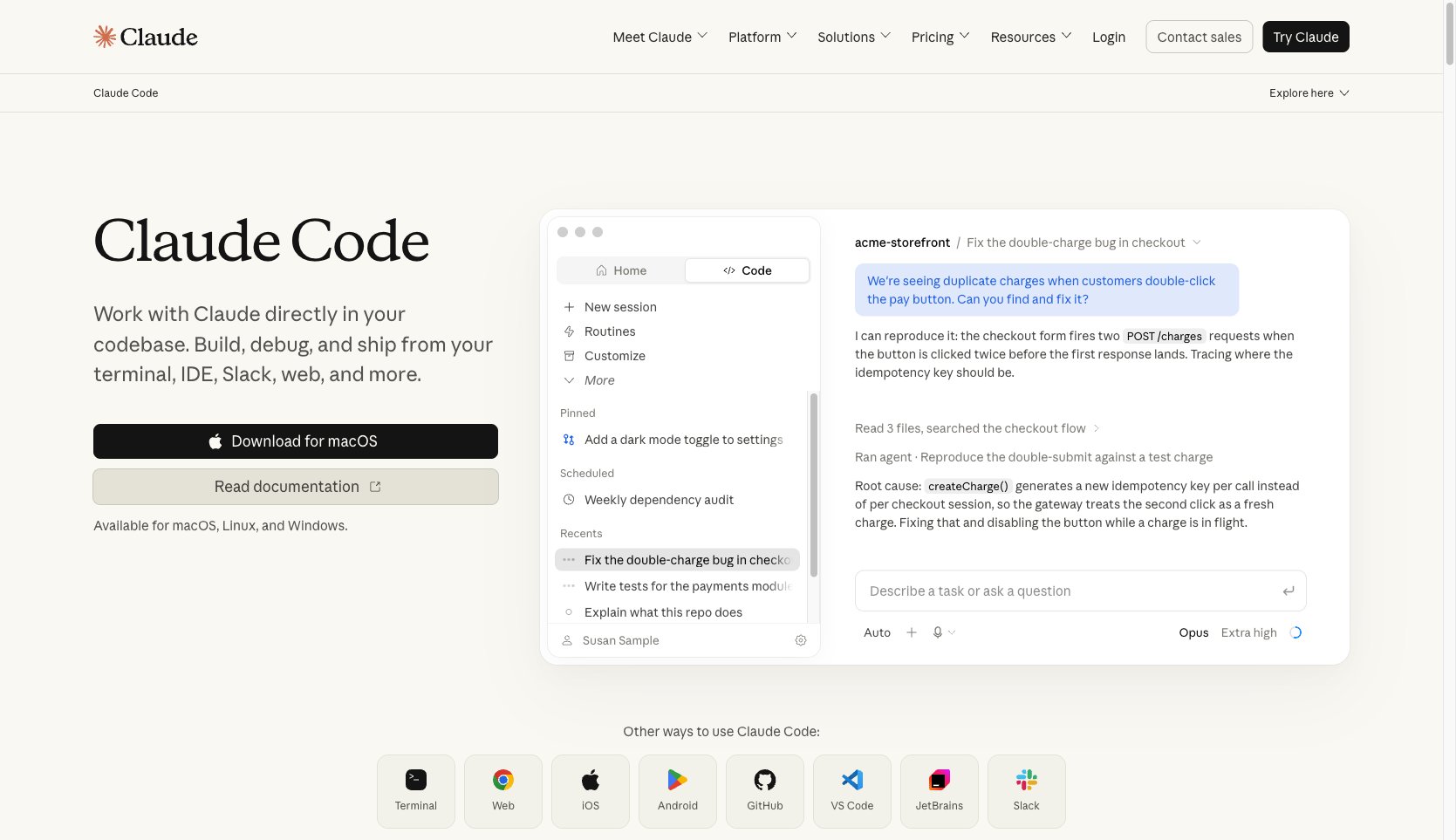The image size is (1456, 840).
Task: Click the external link icon on Read documentation
Action: [375, 487]
